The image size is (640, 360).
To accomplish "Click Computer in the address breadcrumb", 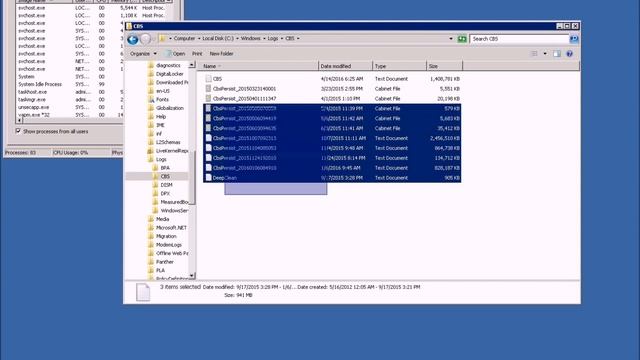I will click(184, 38).
